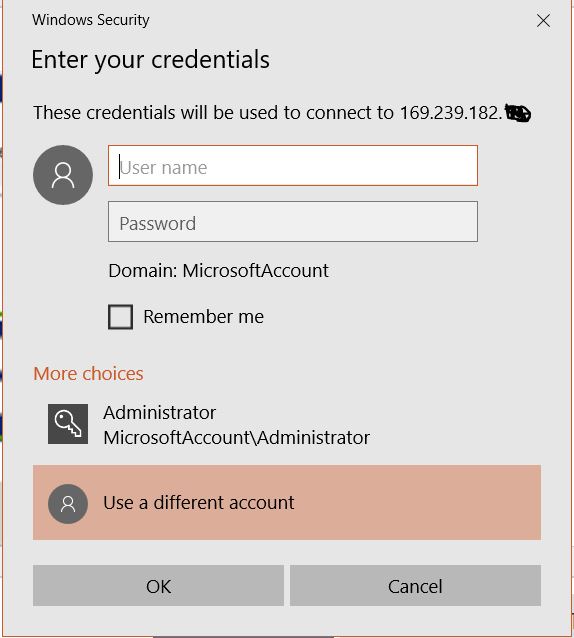This screenshot has width=574, height=638.
Task: Click the Remember me label text
Action: [203, 317]
